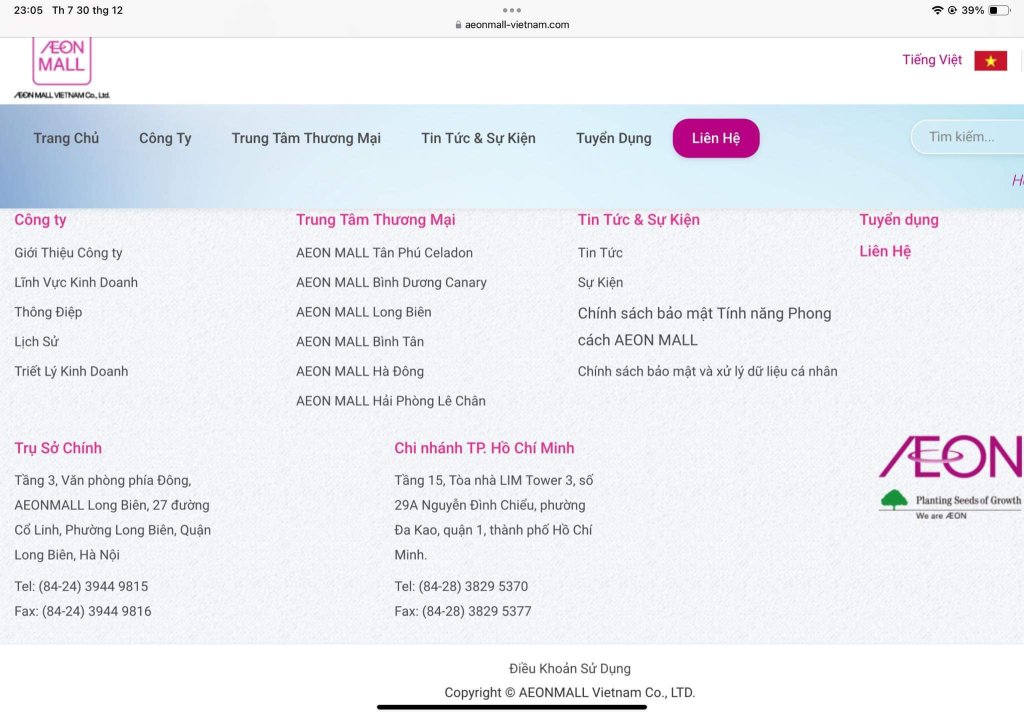Click the Trung Tâm Thương Mại footer heading
The width and height of the screenshot is (1024, 716).
376,220
